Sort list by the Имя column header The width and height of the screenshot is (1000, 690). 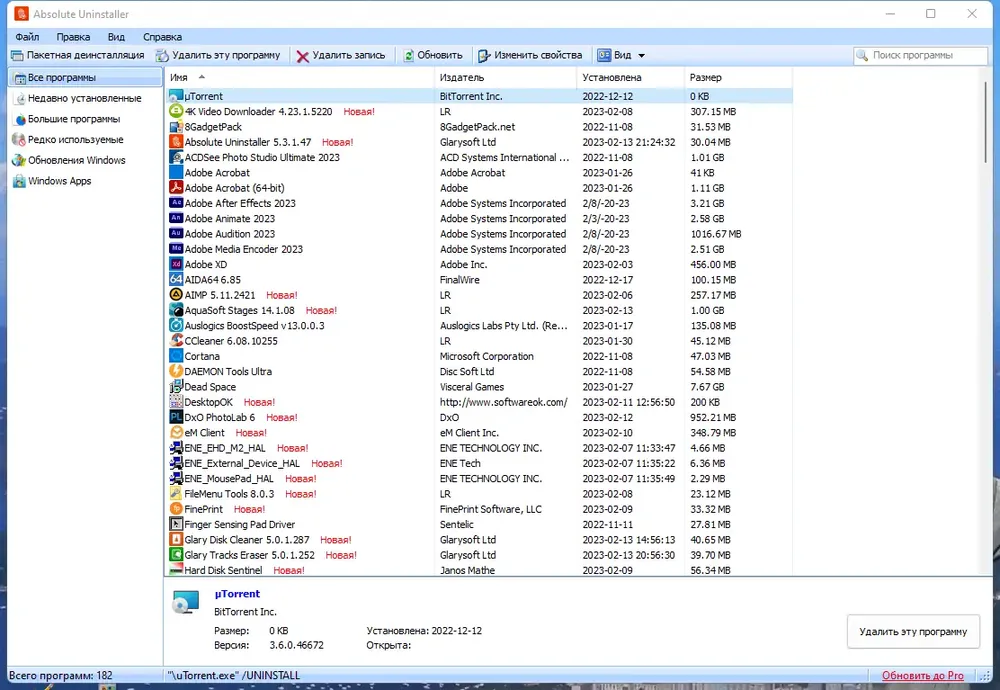298,77
